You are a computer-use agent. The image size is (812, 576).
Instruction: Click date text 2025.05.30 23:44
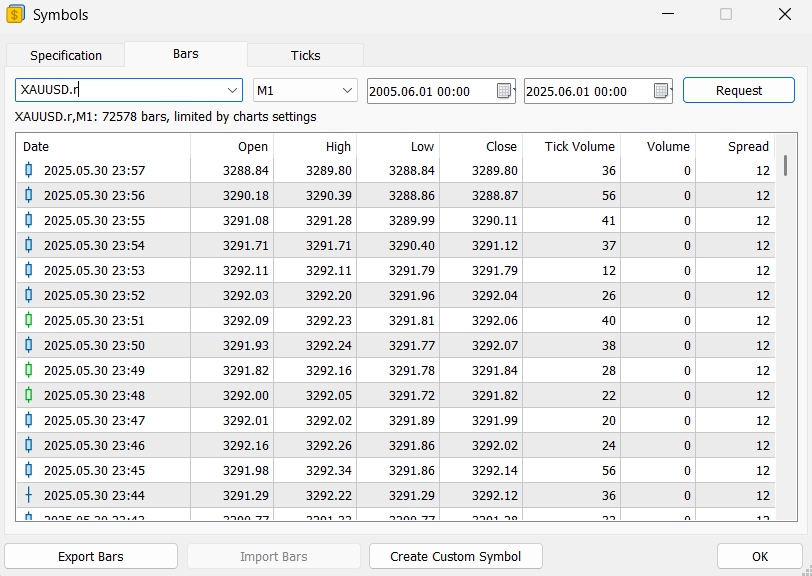[94, 495]
